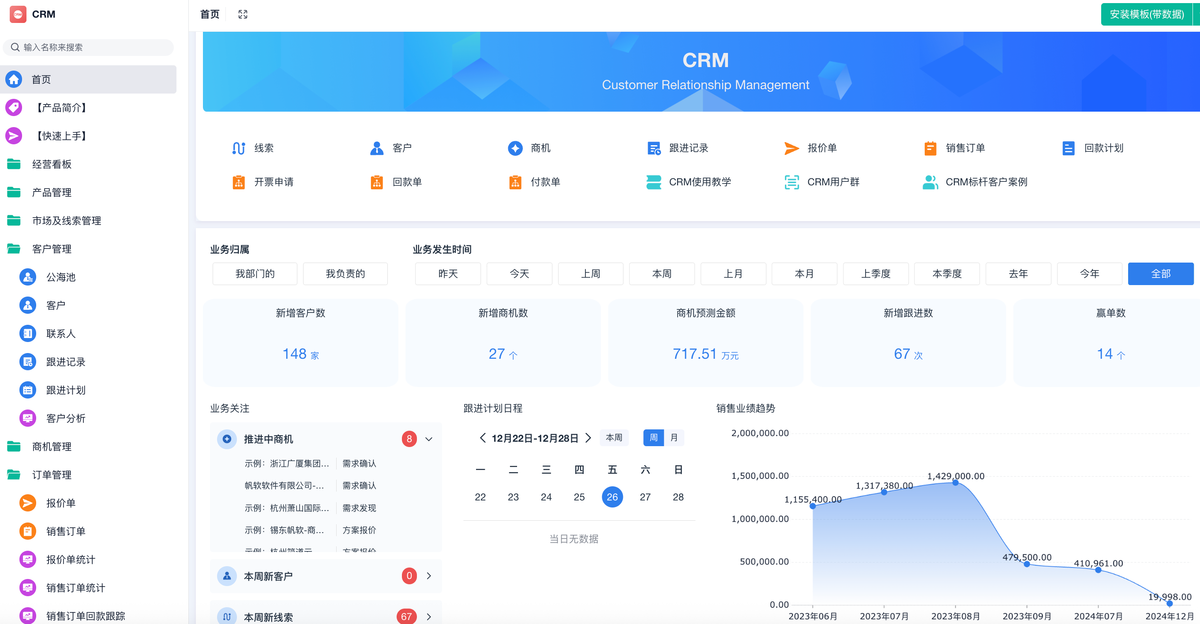1200x624 pixels.
Task: Filter business time by 本季度
Action: 947,274
